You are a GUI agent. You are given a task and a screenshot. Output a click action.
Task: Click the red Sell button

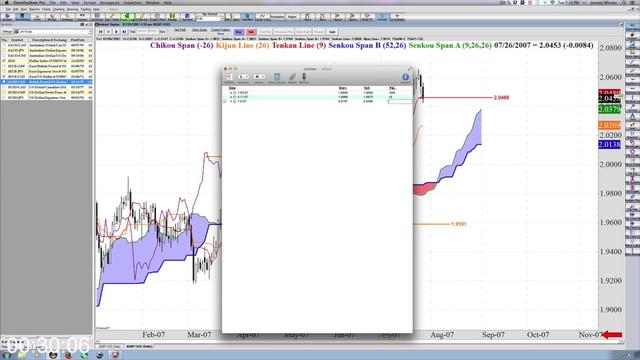(251, 32)
